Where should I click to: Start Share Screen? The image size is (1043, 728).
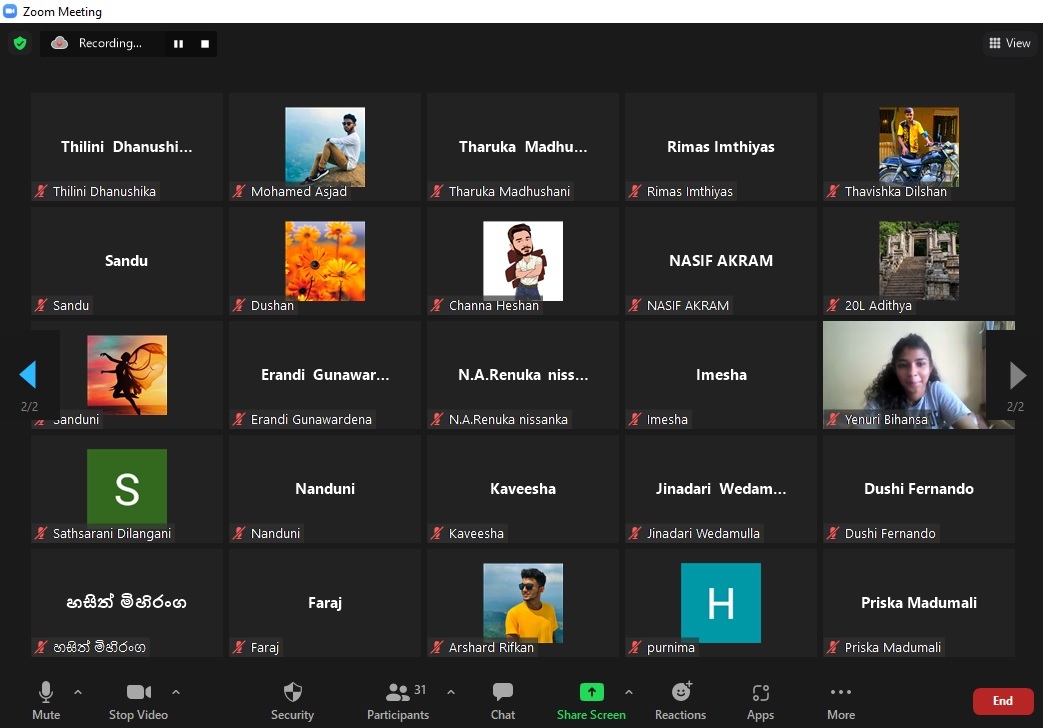[x=591, y=700]
